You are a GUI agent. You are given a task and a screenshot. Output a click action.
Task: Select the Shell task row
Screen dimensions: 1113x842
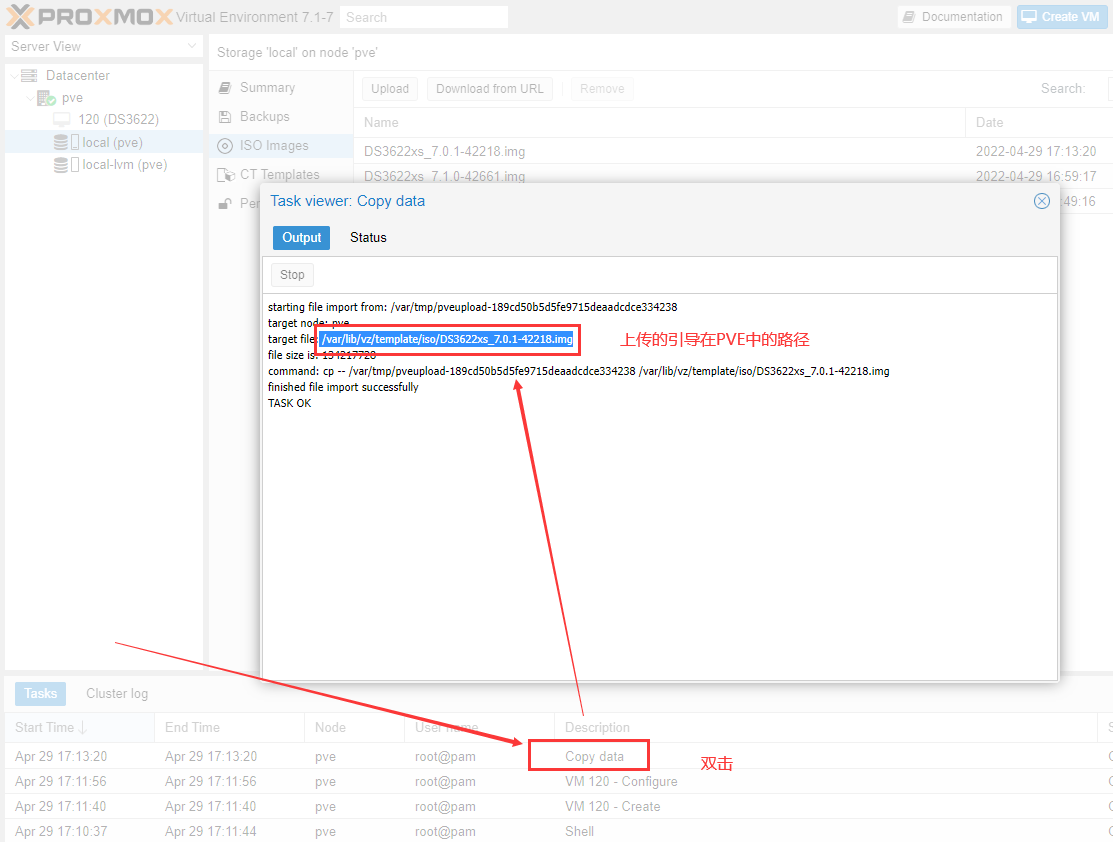(559, 831)
